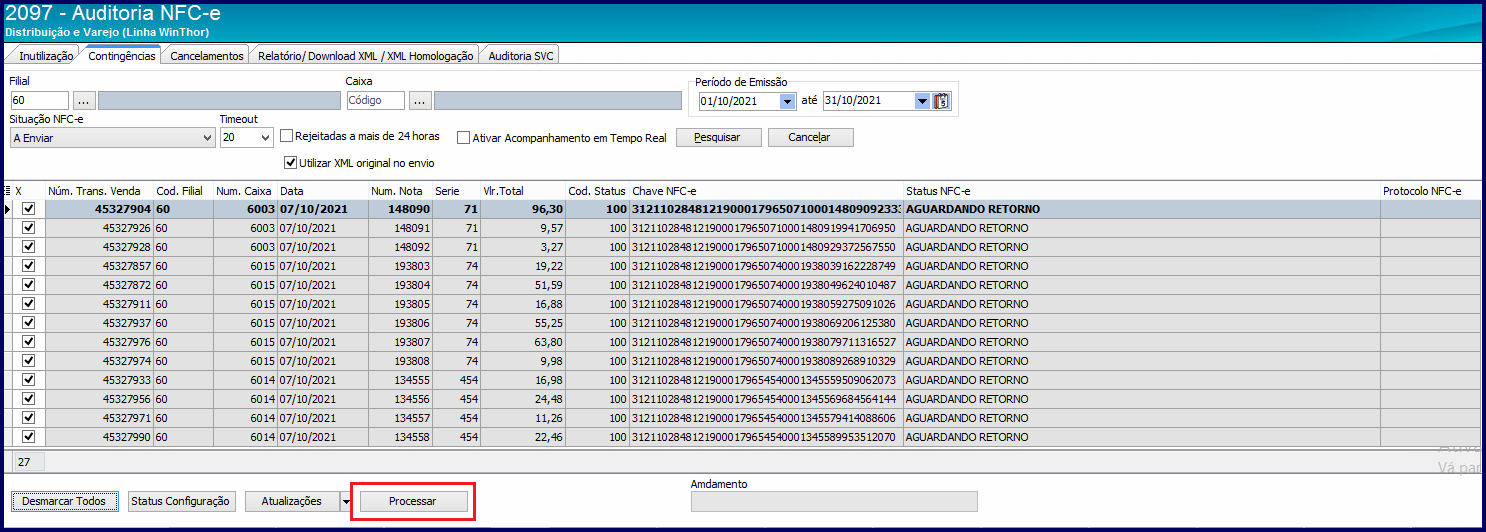Image resolution: width=1486 pixels, height=532 pixels.
Task: Expand the start date 01/10/2021 picker
Action: (787, 101)
